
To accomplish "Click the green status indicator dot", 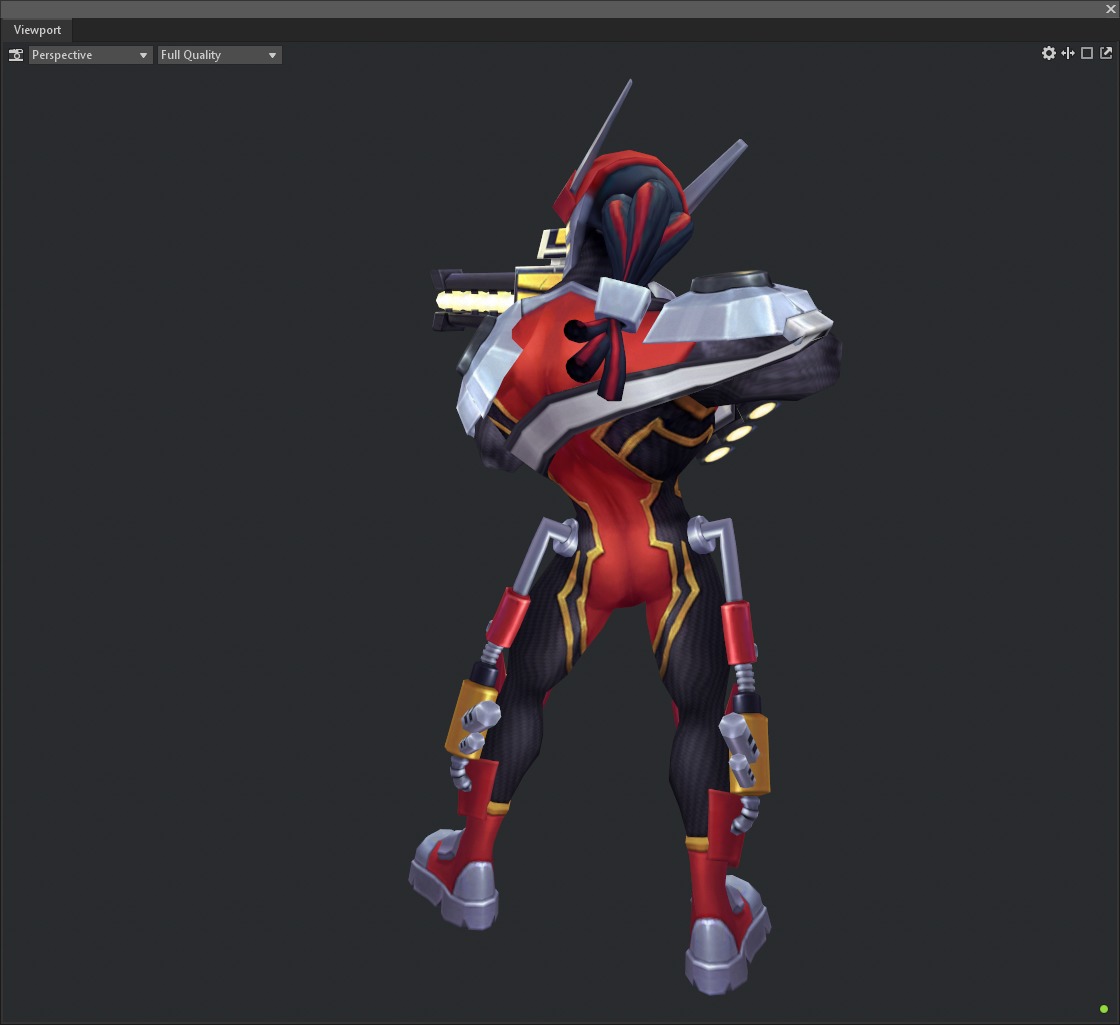I will click(1104, 1009).
